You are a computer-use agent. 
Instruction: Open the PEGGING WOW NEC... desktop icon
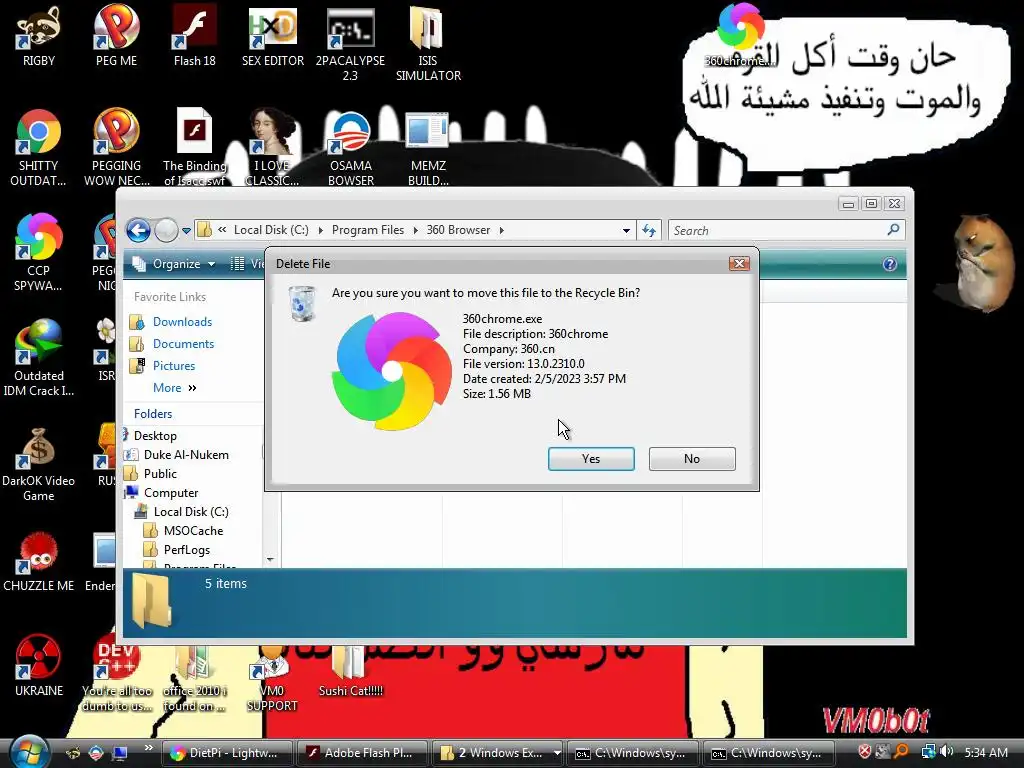[116, 149]
